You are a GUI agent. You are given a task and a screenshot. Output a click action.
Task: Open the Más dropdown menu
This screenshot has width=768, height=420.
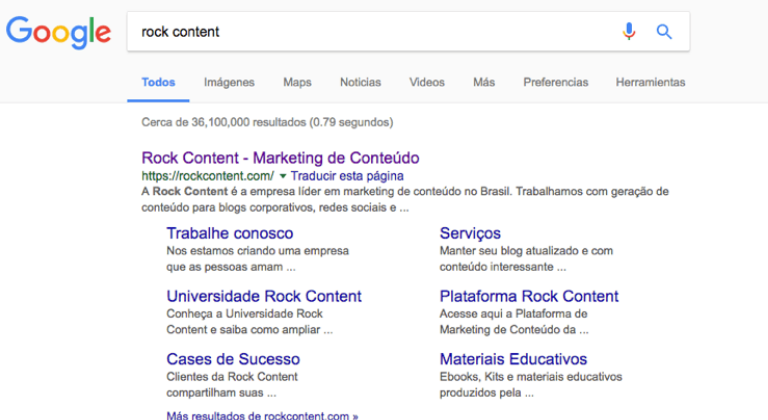click(484, 82)
